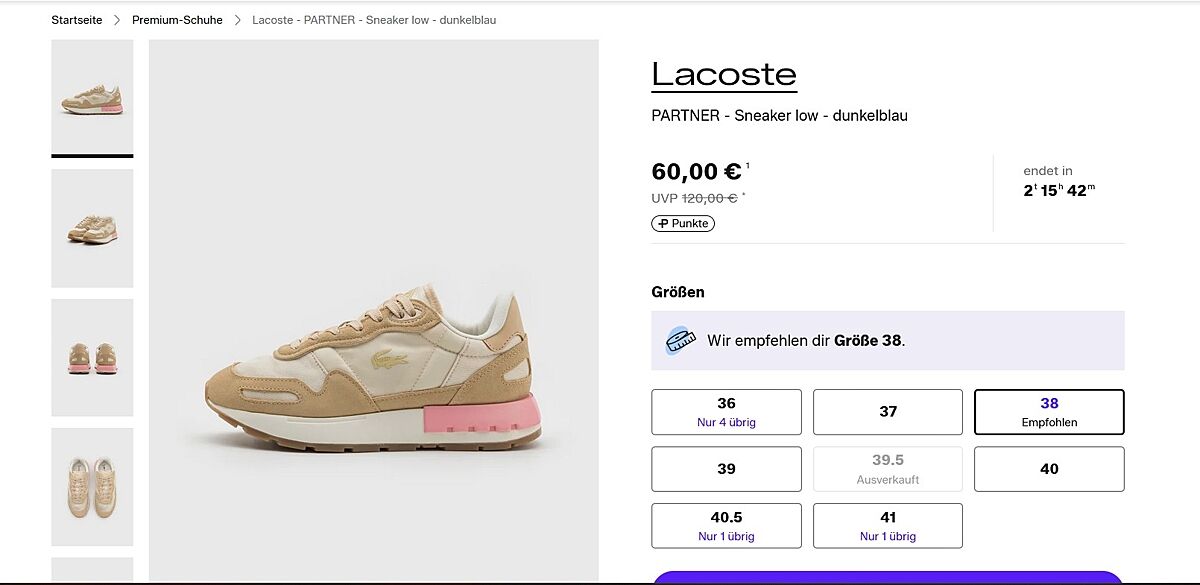Select size 36 option
Viewport: 1200px width, 585px height.
(x=726, y=412)
